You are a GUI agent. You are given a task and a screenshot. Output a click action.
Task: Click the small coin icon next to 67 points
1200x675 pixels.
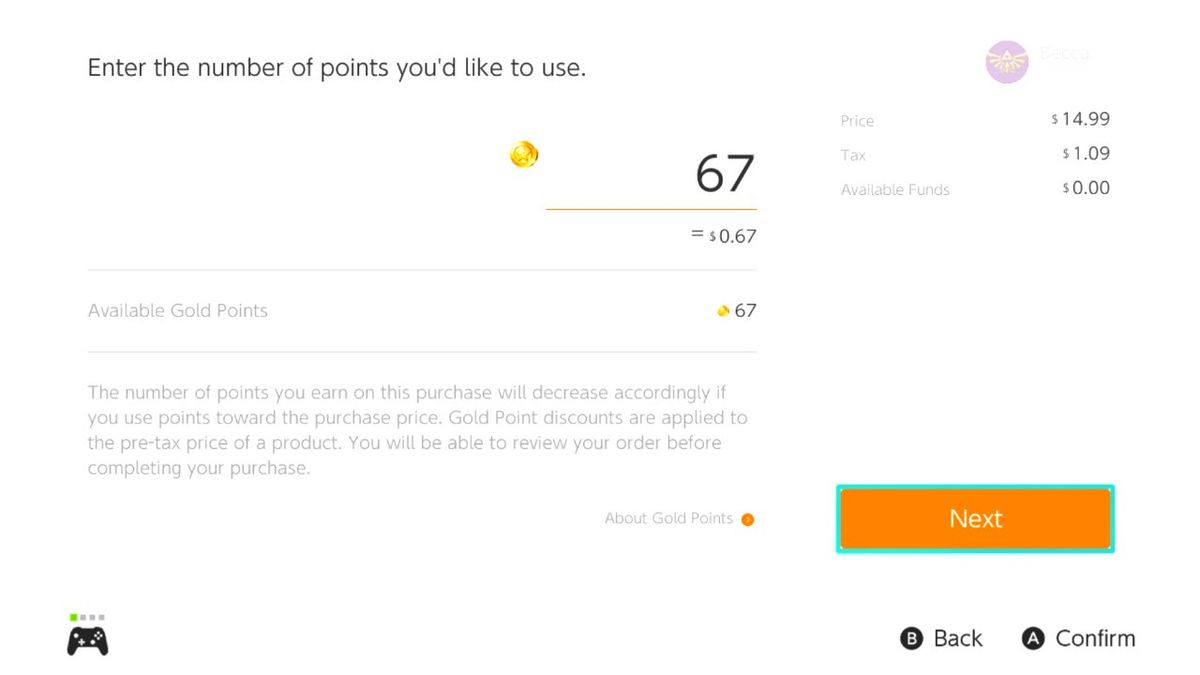click(x=722, y=311)
